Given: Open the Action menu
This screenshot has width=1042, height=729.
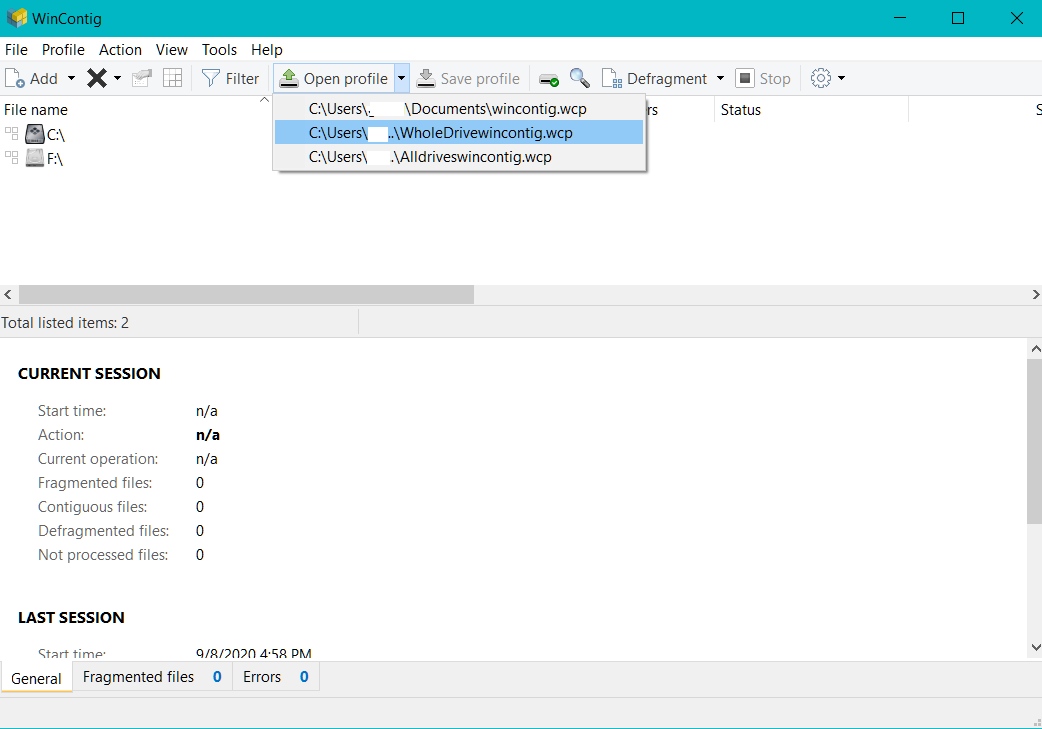Looking at the screenshot, I should tap(120, 50).
